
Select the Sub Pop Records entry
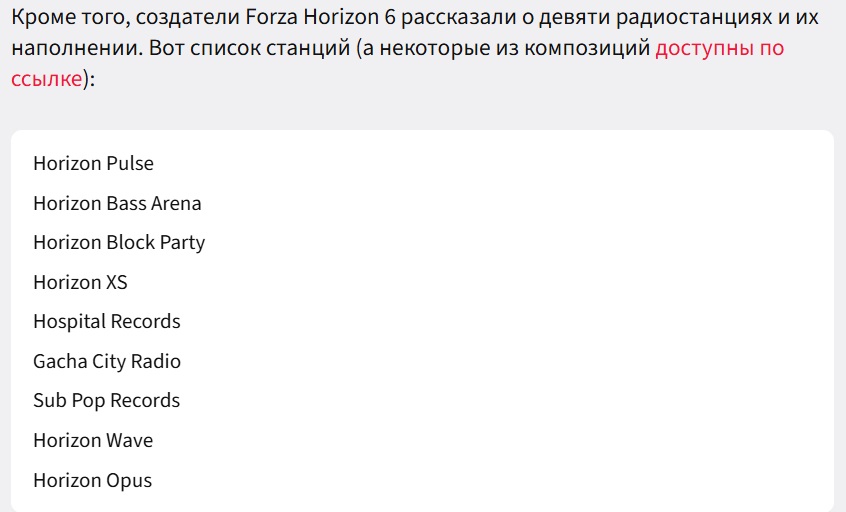[107, 401]
